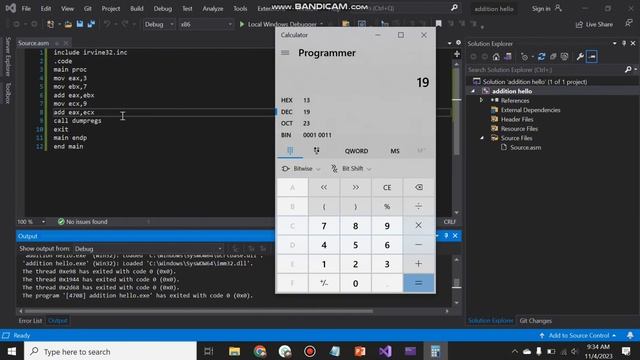Image resolution: width=640 pixels, height=360 pixels.
Task: Collapse the addition hello project node
Action: tap(473, 91)
